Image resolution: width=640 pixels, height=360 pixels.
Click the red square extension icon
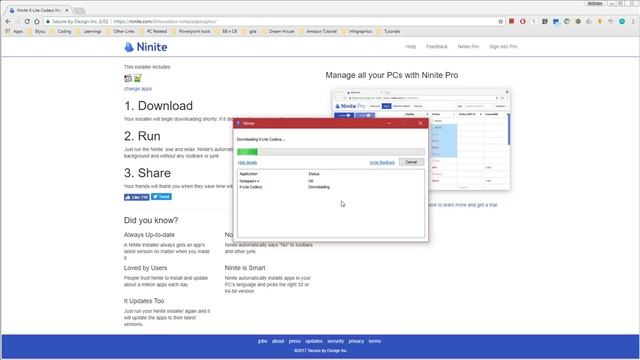511,21
